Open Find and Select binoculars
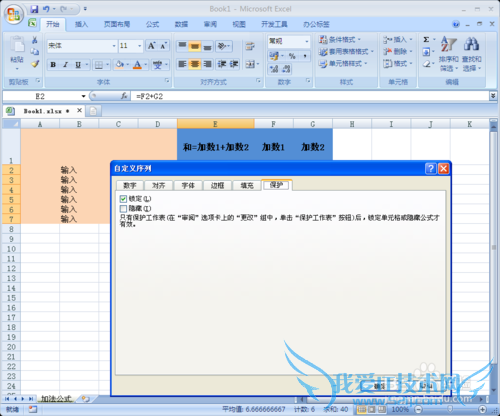The height and width of the screenshot is (416, 500). (471, 54)
